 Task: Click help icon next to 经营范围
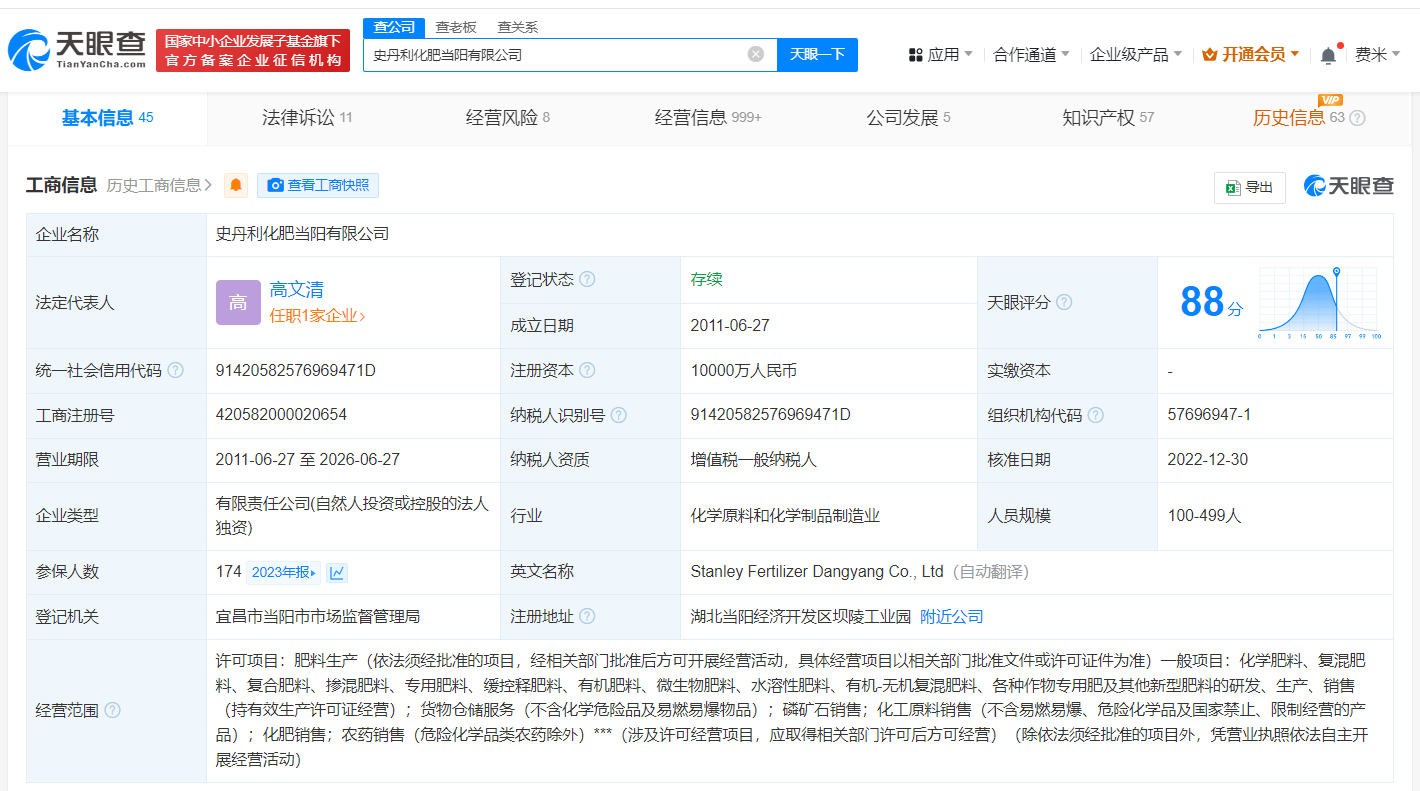pos(112,710)
